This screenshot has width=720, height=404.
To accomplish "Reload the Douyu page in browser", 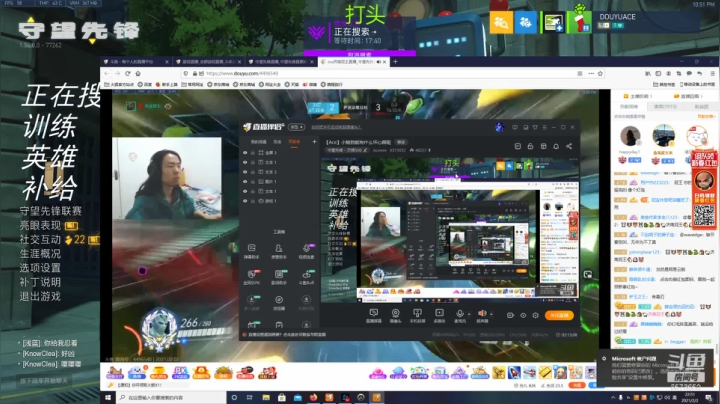I will coord(128,73).
